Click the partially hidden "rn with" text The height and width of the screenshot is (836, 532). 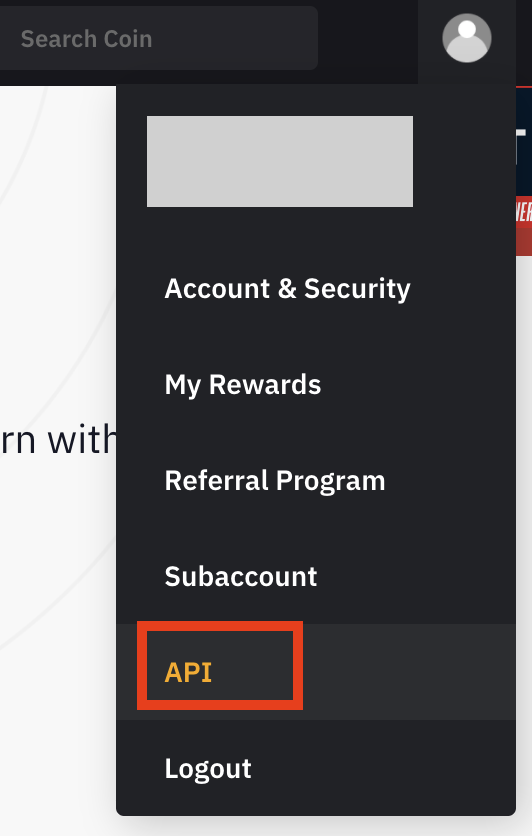(x=58, y=440)
